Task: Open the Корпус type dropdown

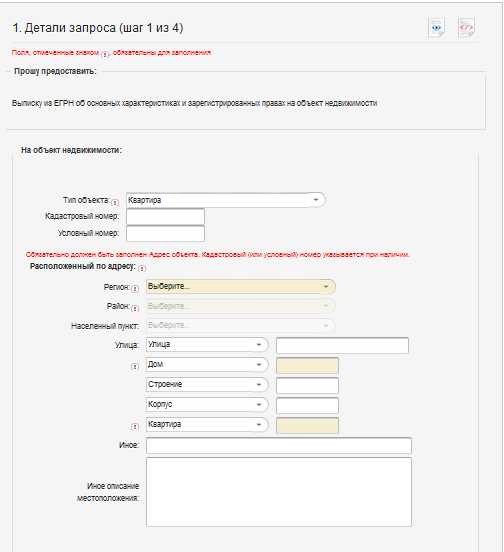Action: [207, 404]
